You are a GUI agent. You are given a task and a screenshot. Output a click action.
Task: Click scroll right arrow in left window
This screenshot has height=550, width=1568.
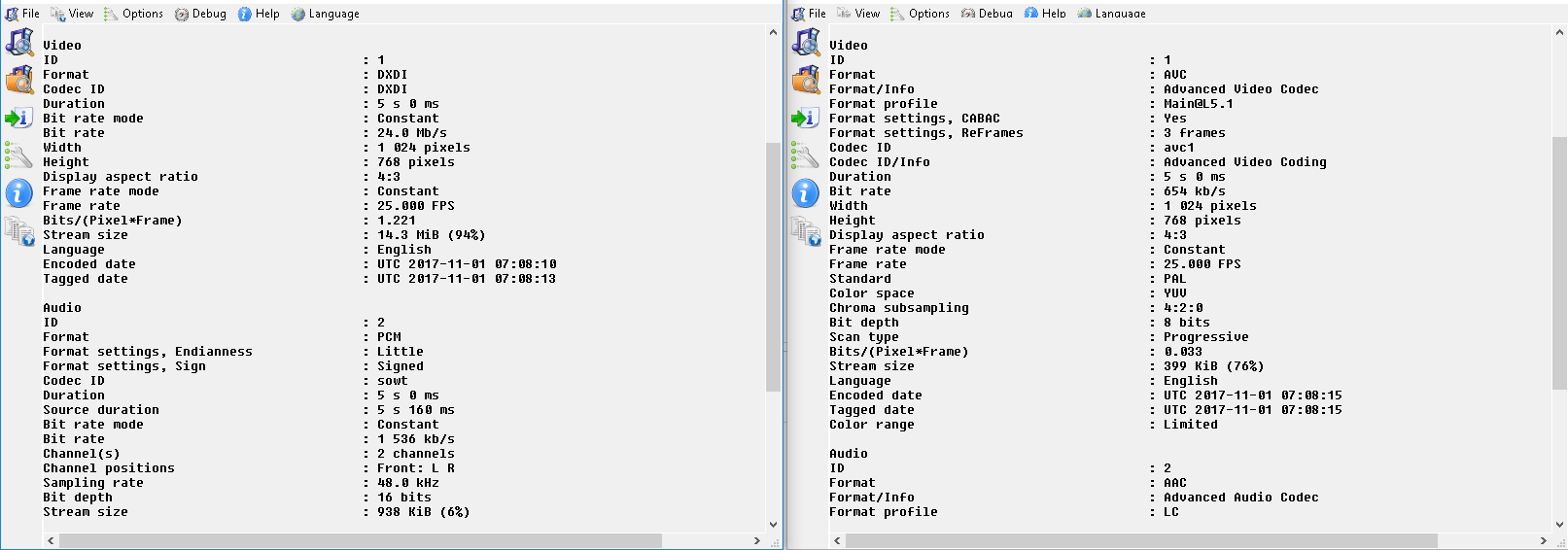click(x=756, y=540)
